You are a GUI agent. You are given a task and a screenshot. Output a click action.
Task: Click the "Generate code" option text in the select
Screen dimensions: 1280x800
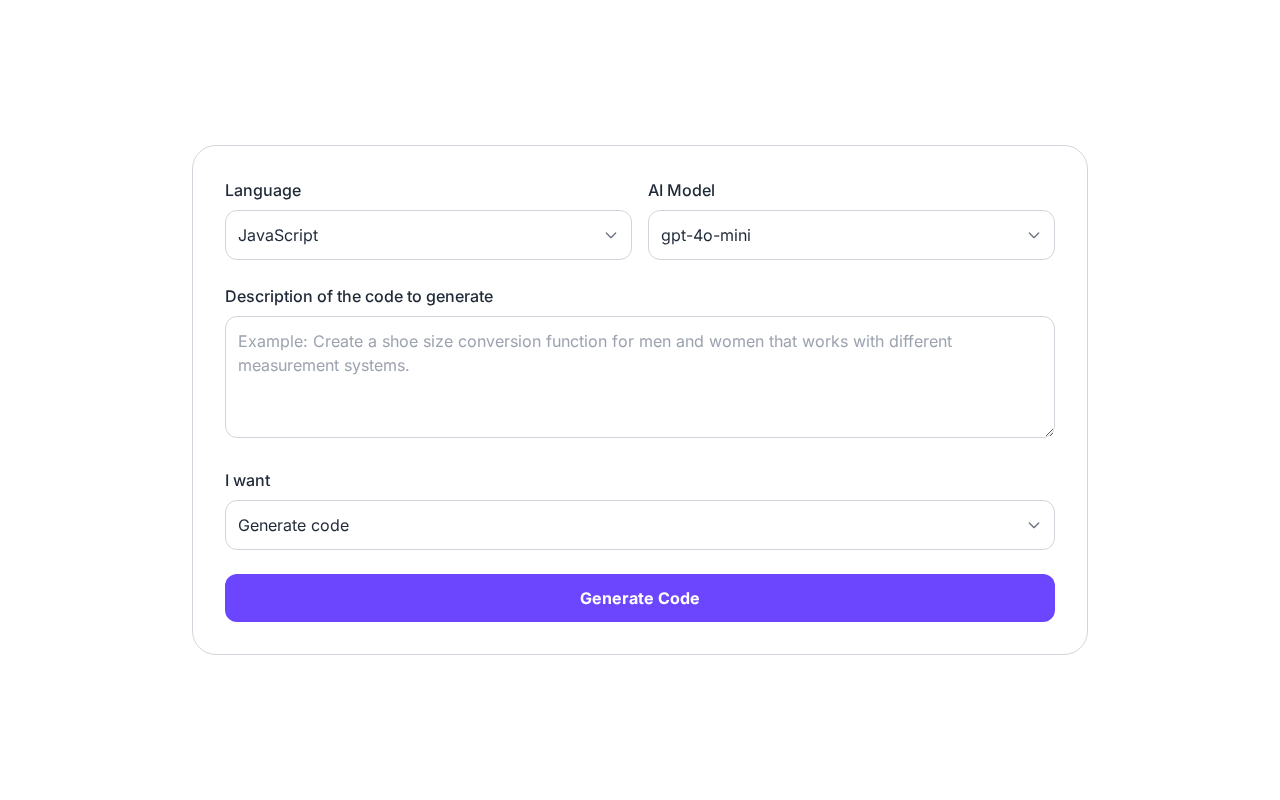pyautogui.click(x=294, y=525)
